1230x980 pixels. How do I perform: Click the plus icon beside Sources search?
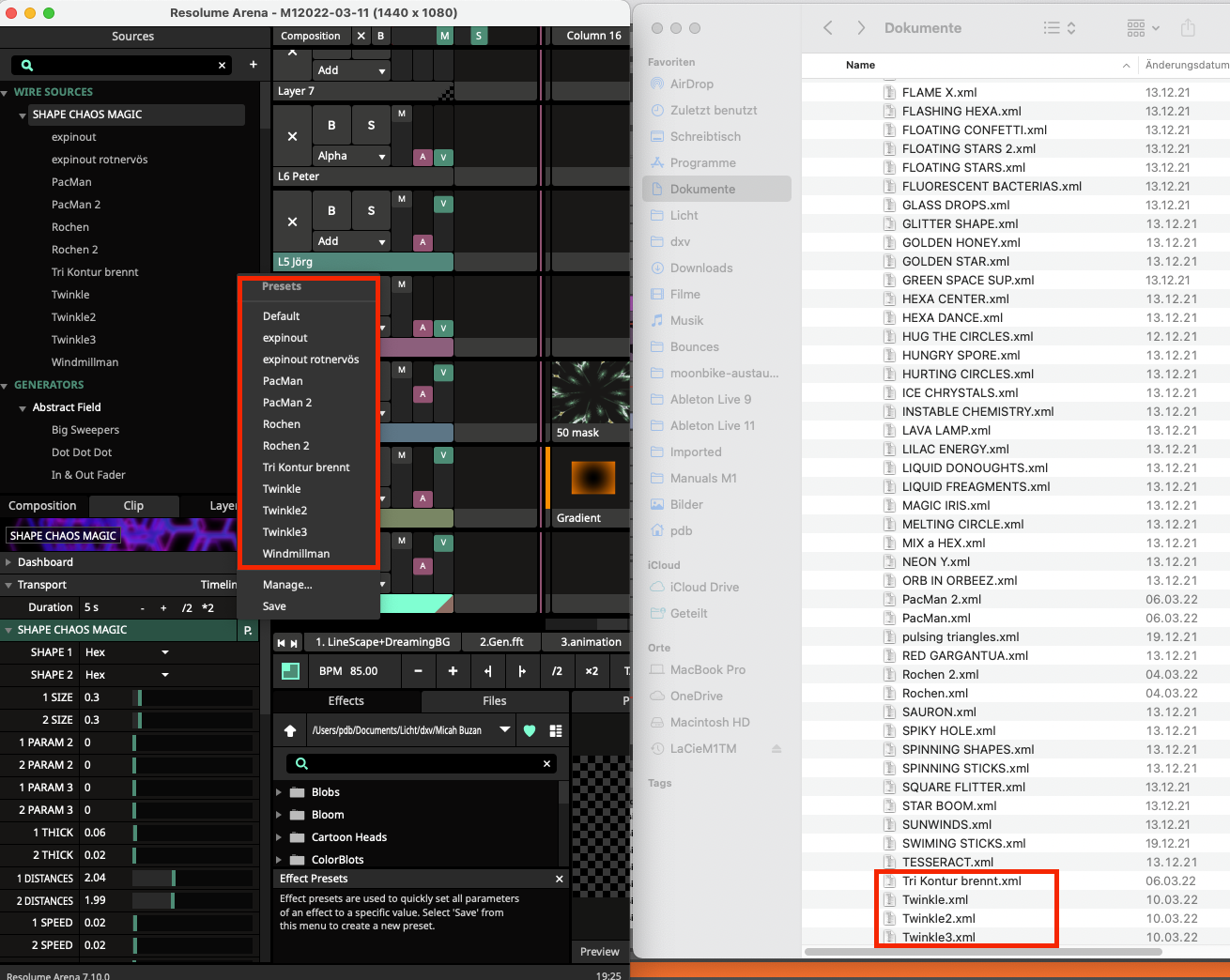point(253,65)
